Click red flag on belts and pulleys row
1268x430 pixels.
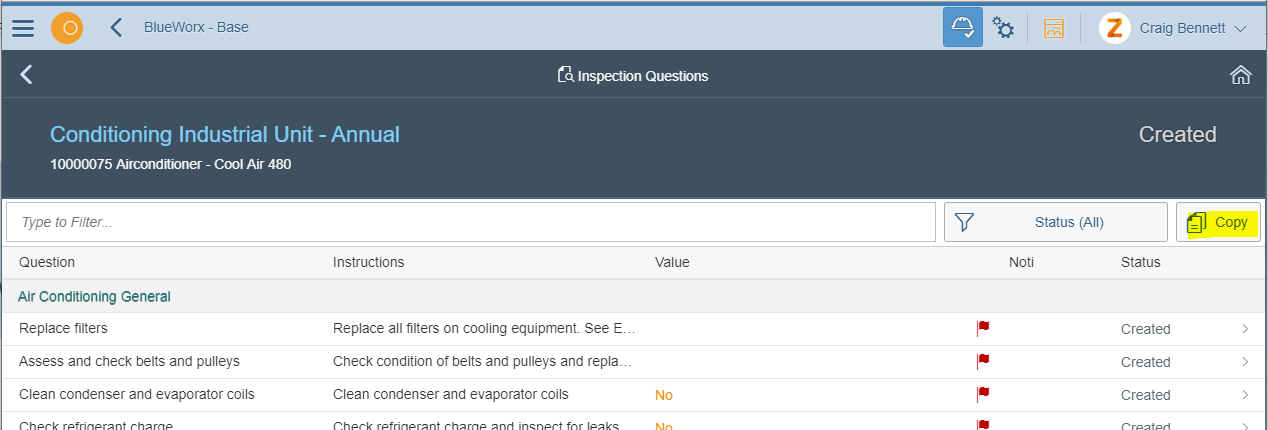(983, 361)
